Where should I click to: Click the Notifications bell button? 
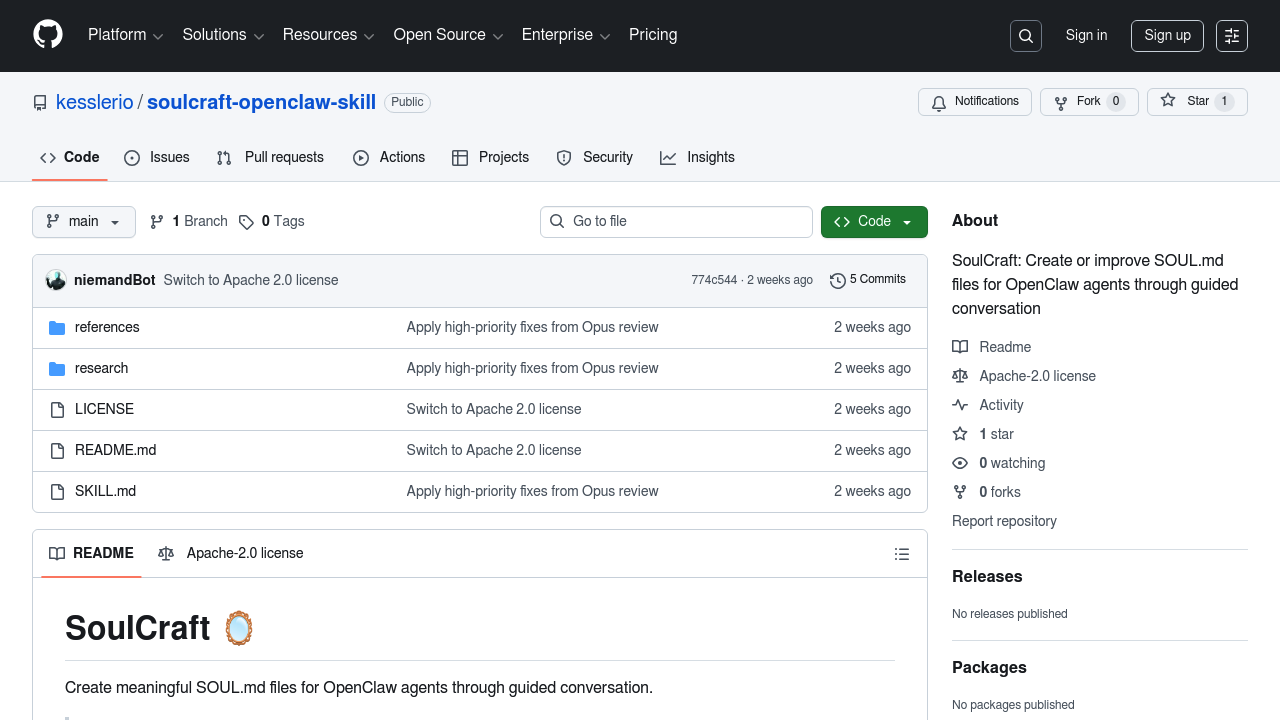pos(975,102)
